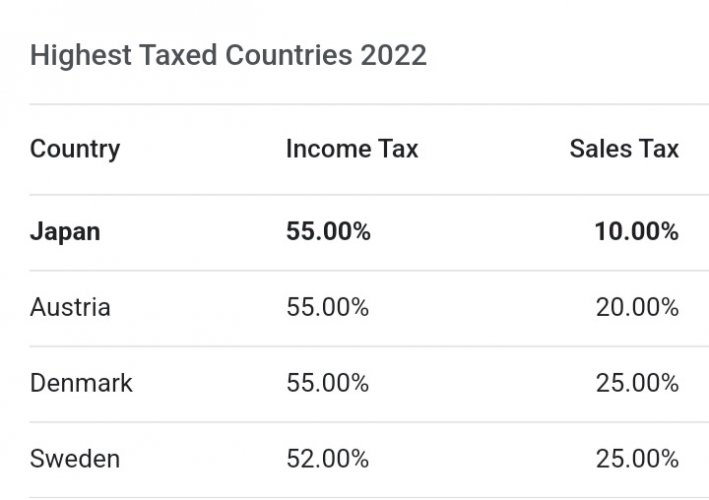The width and height of the screenshot is (709, 500).
Task: Click the Denmark country name
Action: (81, 383)
